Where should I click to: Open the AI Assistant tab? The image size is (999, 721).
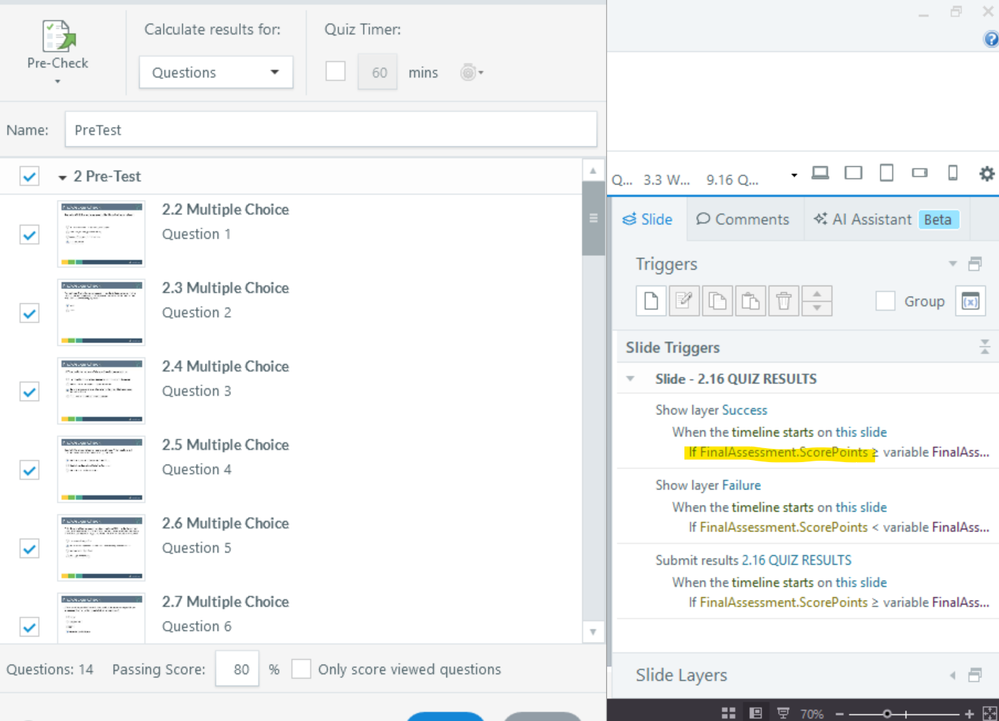886,219
